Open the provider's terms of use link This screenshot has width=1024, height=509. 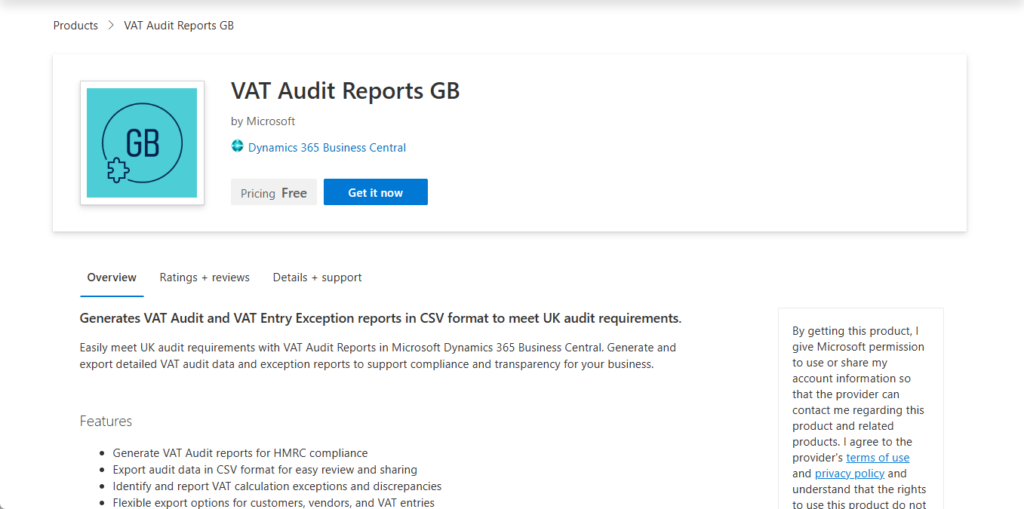(877, 458)
